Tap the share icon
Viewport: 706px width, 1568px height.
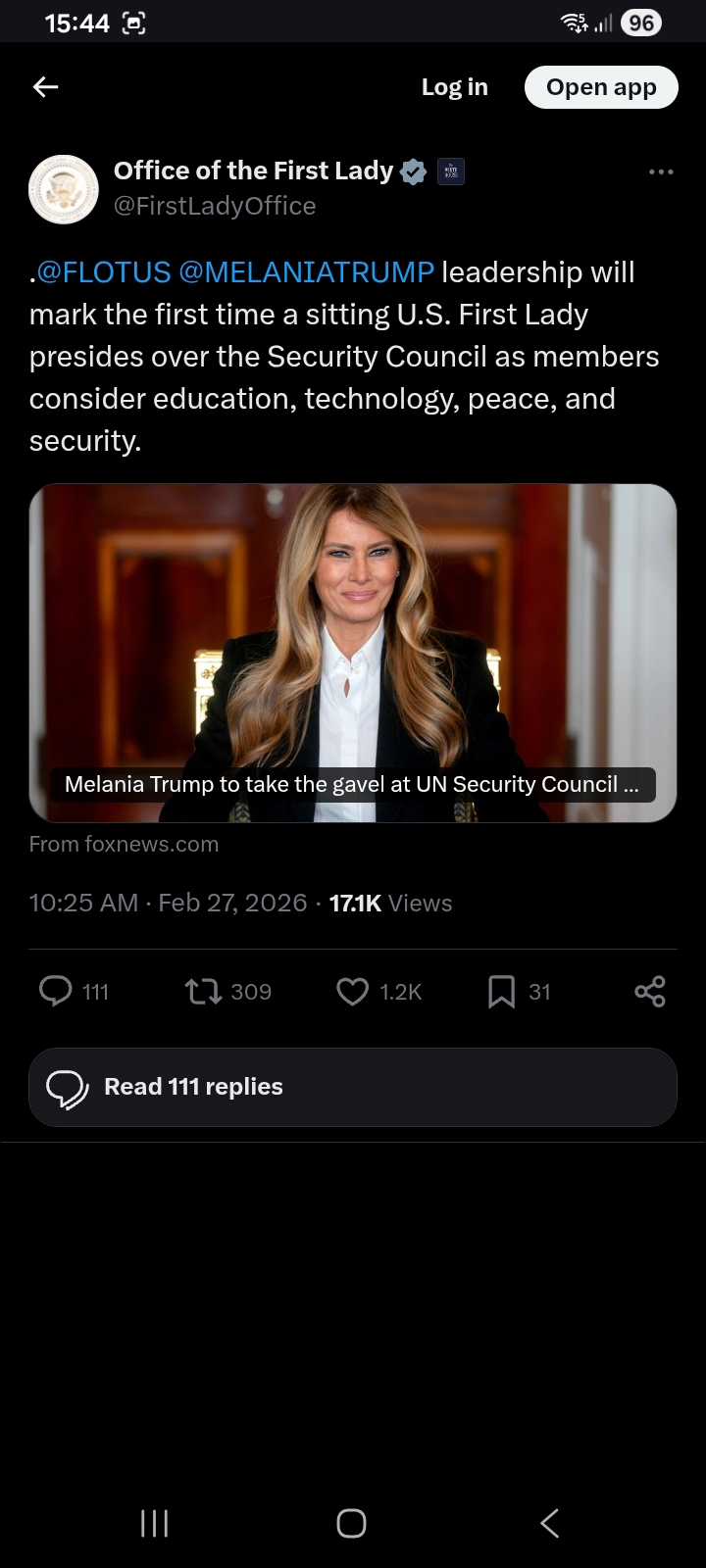point(650,991)
